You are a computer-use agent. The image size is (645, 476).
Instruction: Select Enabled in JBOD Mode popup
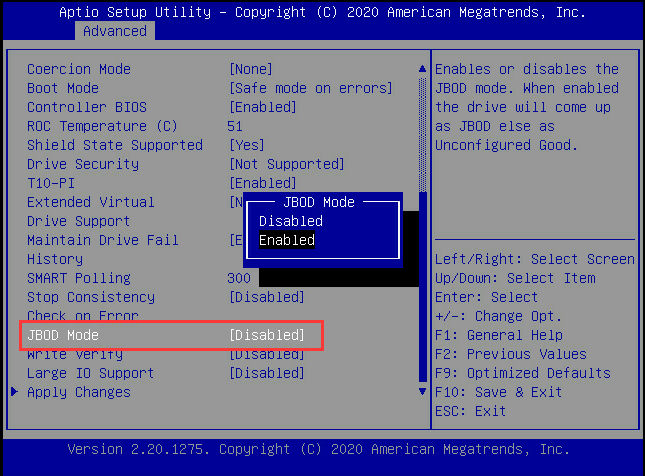click(x=287, y=240)
